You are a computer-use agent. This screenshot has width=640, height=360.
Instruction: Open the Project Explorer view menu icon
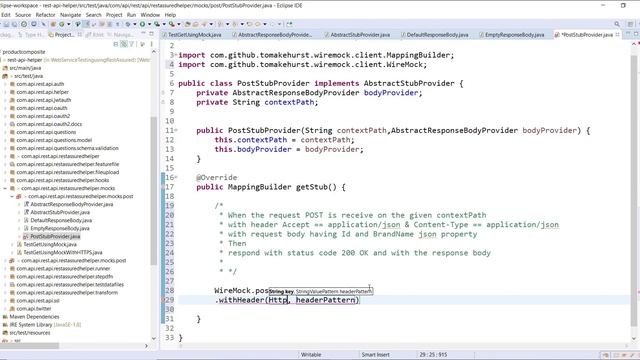[151, 44]
